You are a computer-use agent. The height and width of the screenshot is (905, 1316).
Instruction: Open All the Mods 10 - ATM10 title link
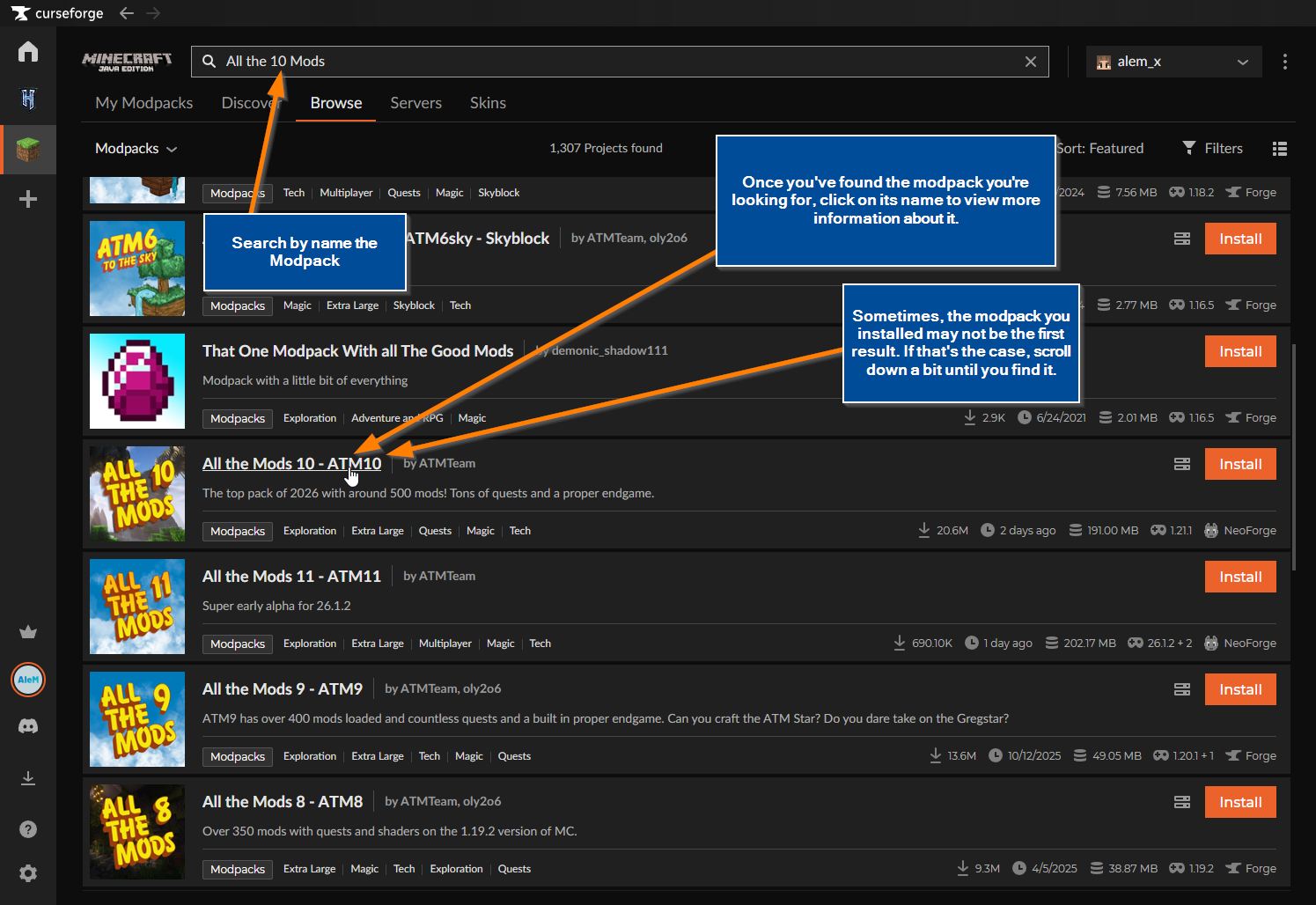(x=291, y=463)
